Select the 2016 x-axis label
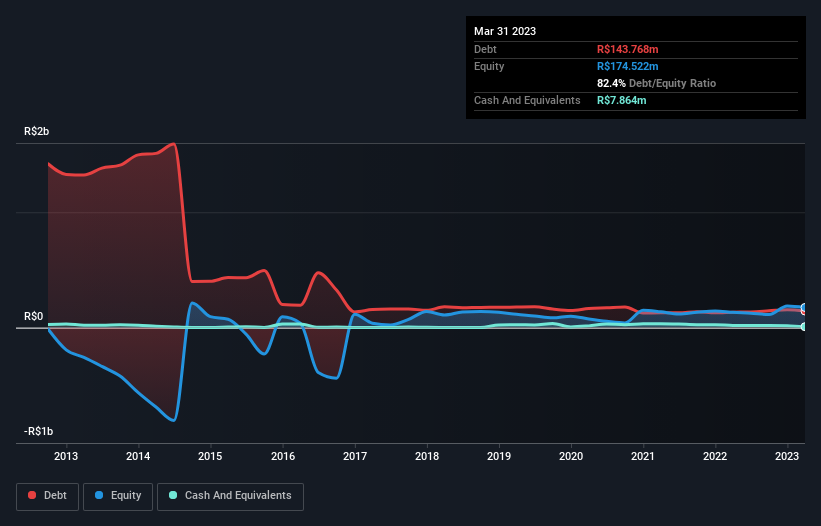This screenshot has width=821, height=526. pyautogui.click(x=283, y=456)
